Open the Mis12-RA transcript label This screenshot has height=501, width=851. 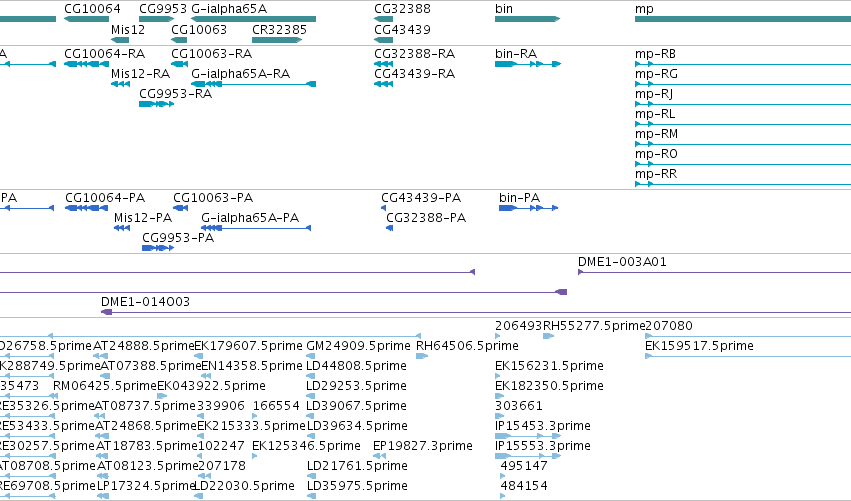(x=140, y=74)
